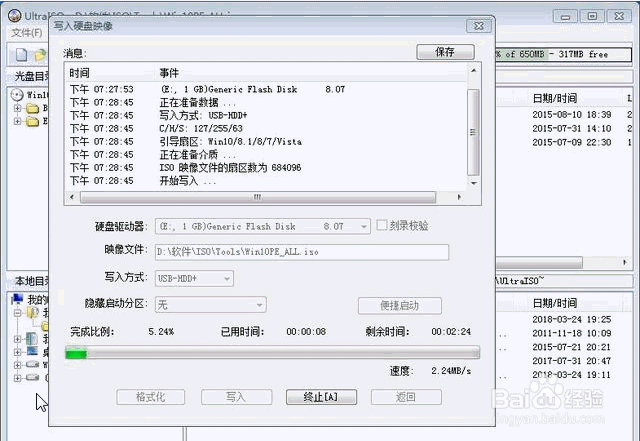Open the 写入方式 USB-HDD+ dropdown

point(194,278)
